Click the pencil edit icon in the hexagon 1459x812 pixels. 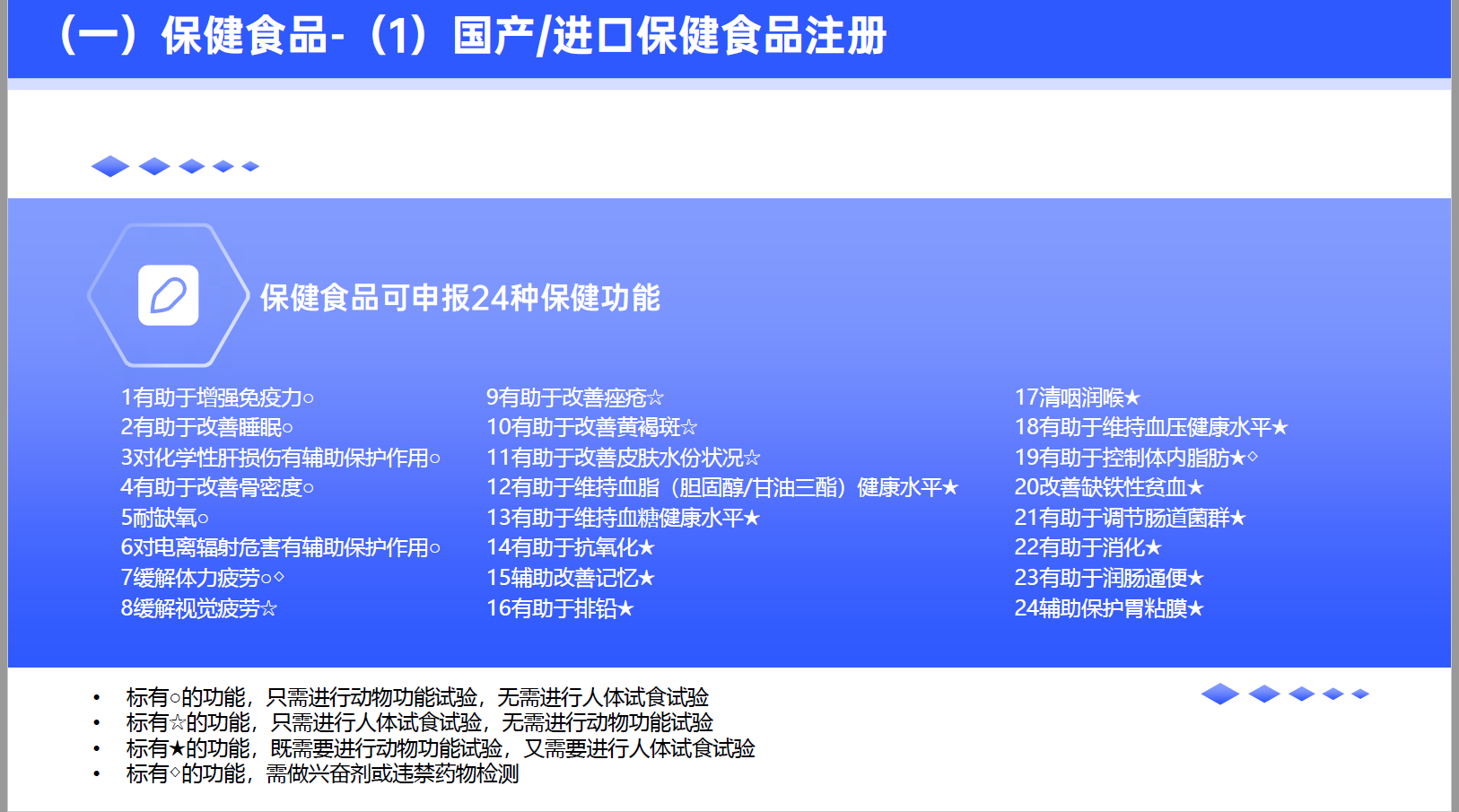click(168, 295)
